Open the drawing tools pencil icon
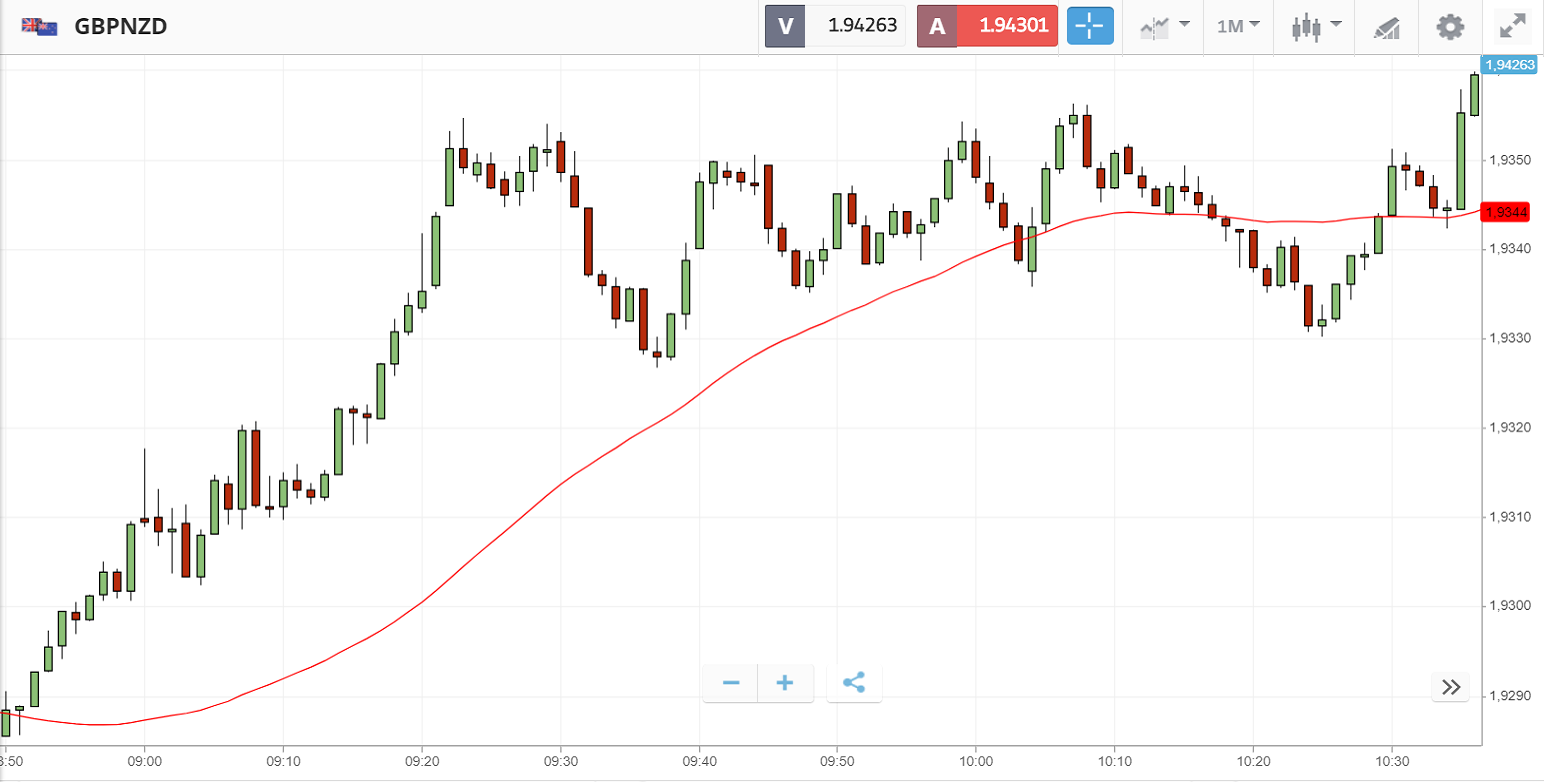1544x782 pixels. (1386, 27)
